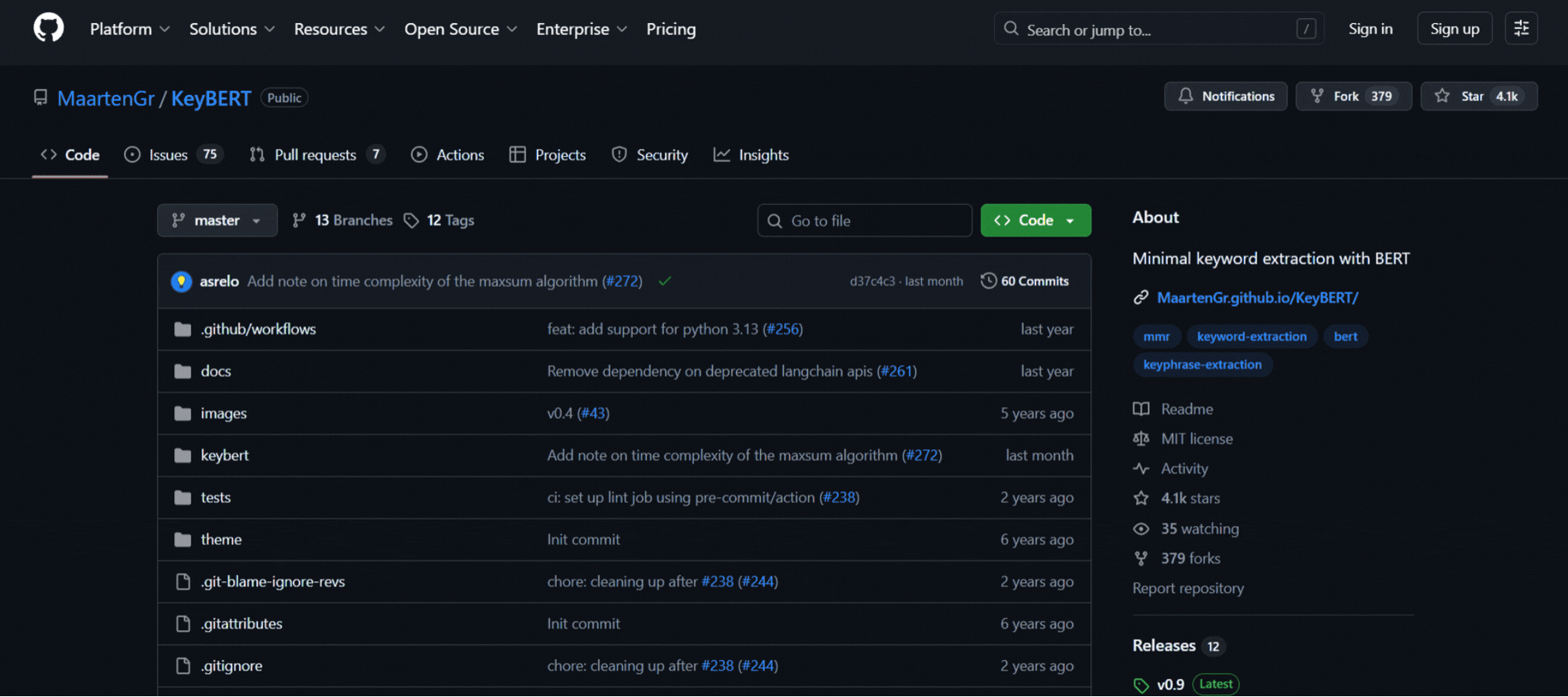Open the 60 Commits history
Viewport: 1568px width, 697px height.
pyautogui.click(x=1024, y=282)
